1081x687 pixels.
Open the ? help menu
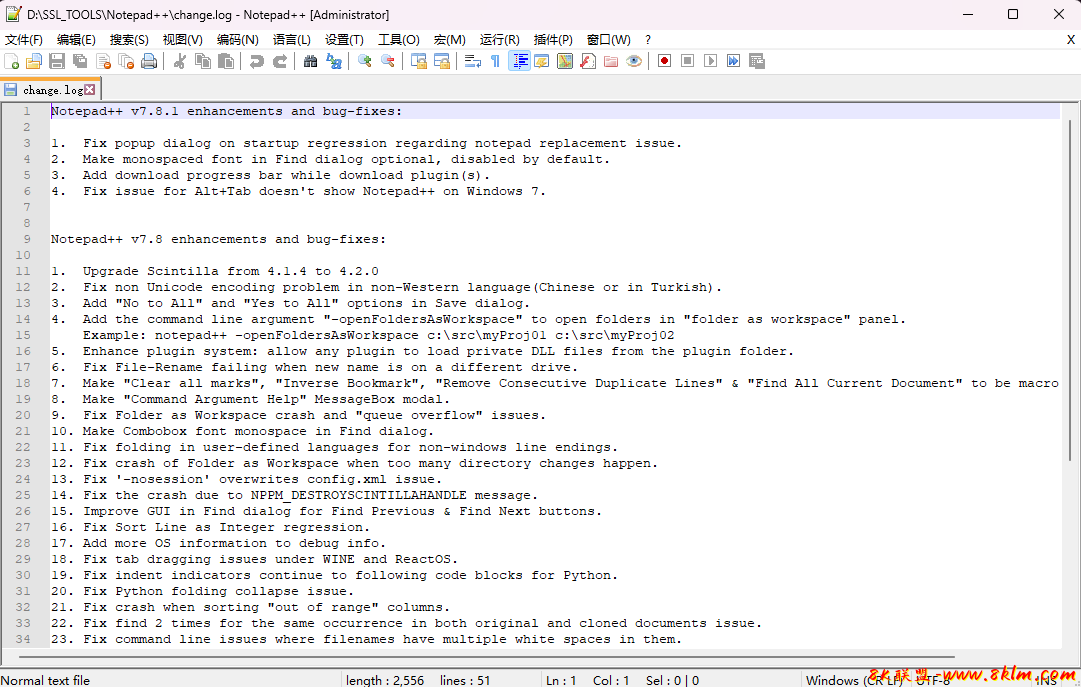[x=647, y=40]
